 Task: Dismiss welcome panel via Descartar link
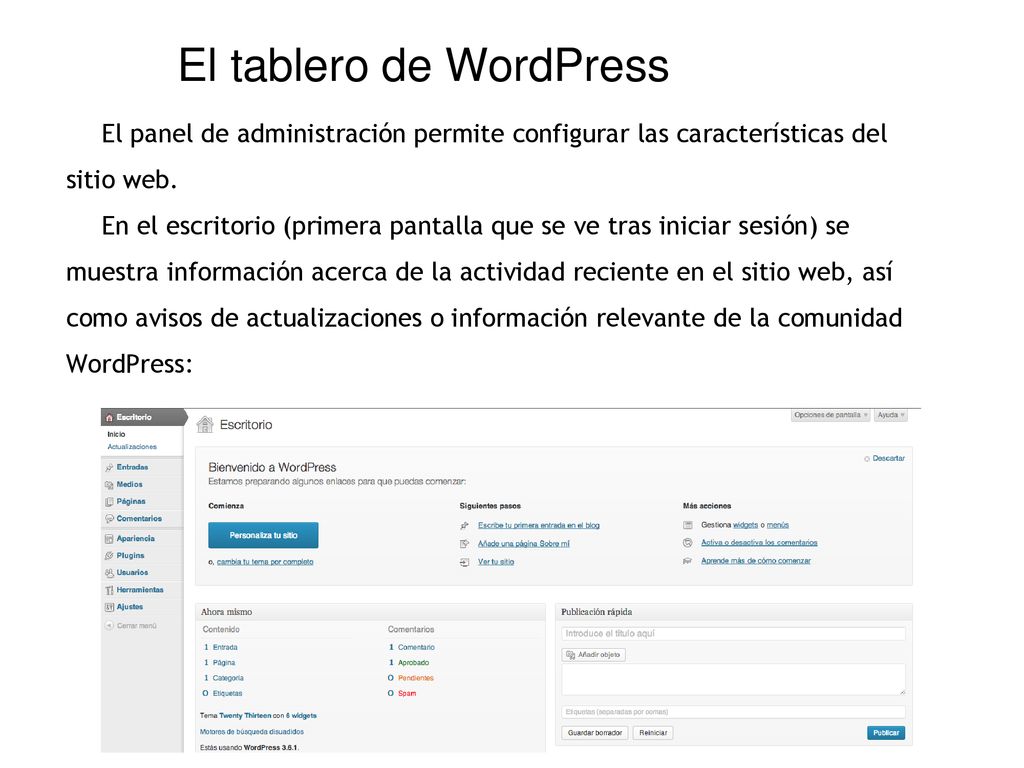click(889, 458)
